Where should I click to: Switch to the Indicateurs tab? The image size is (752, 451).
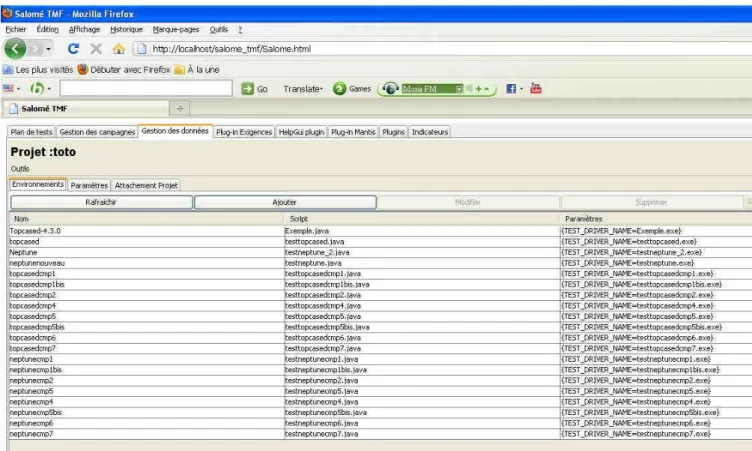click(x=430, y=132)
